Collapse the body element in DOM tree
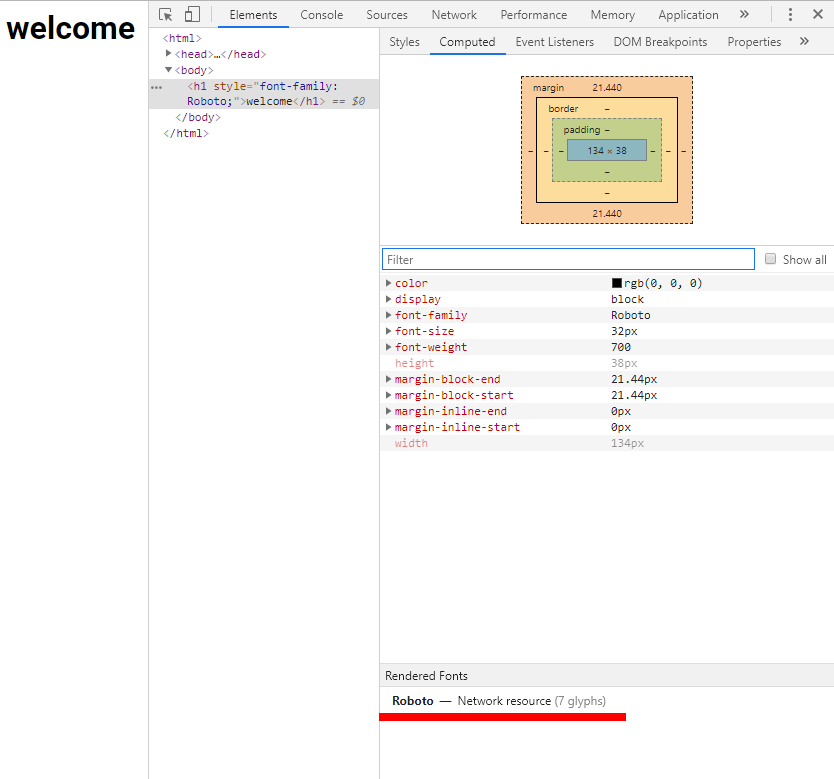Viewport: 834px width, 779px height. [x=168, y=70]
